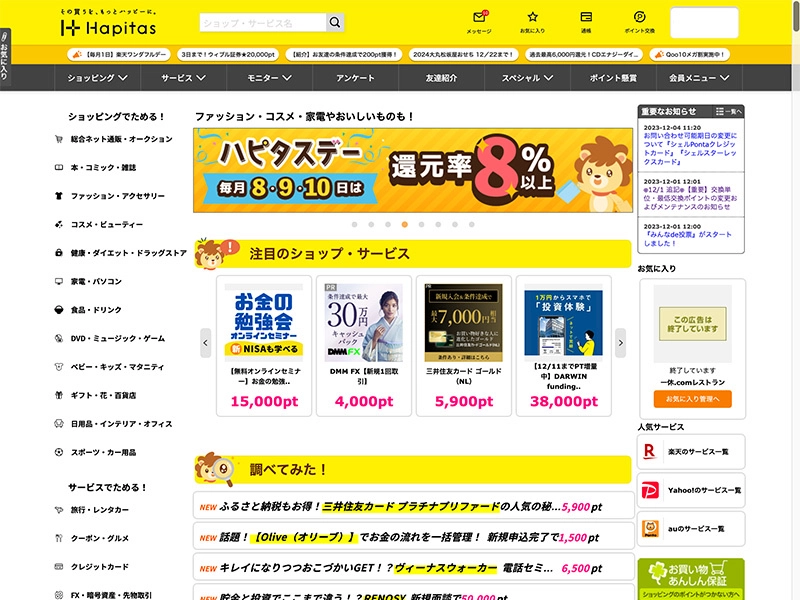Click the search magnifier button
The width and height of the screenshot is (800, 600).
(x=335, y=22)
